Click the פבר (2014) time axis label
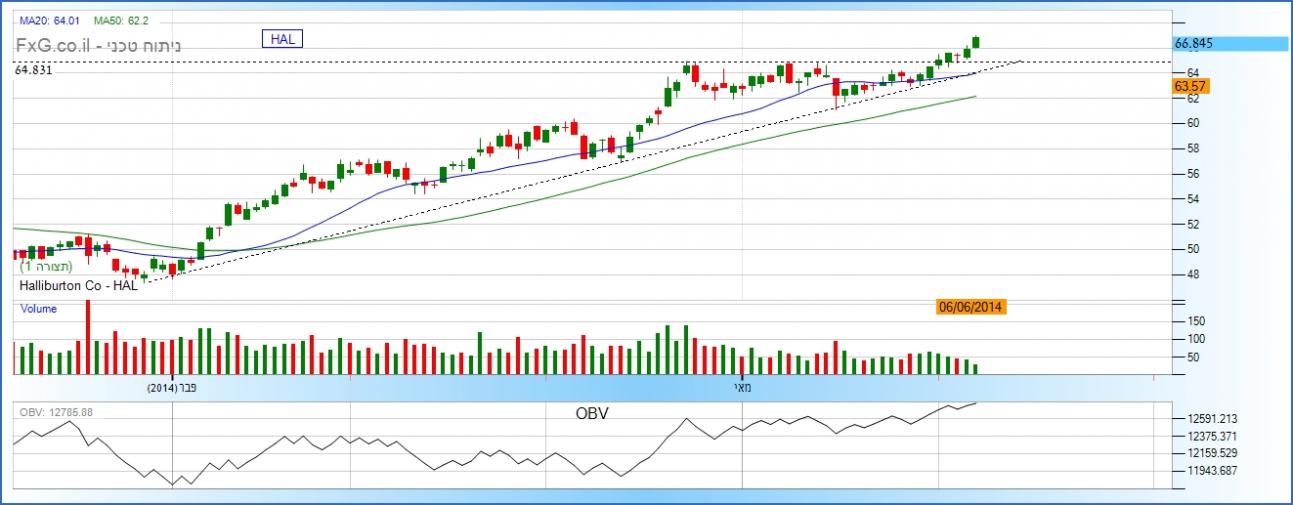 (176, 387)
